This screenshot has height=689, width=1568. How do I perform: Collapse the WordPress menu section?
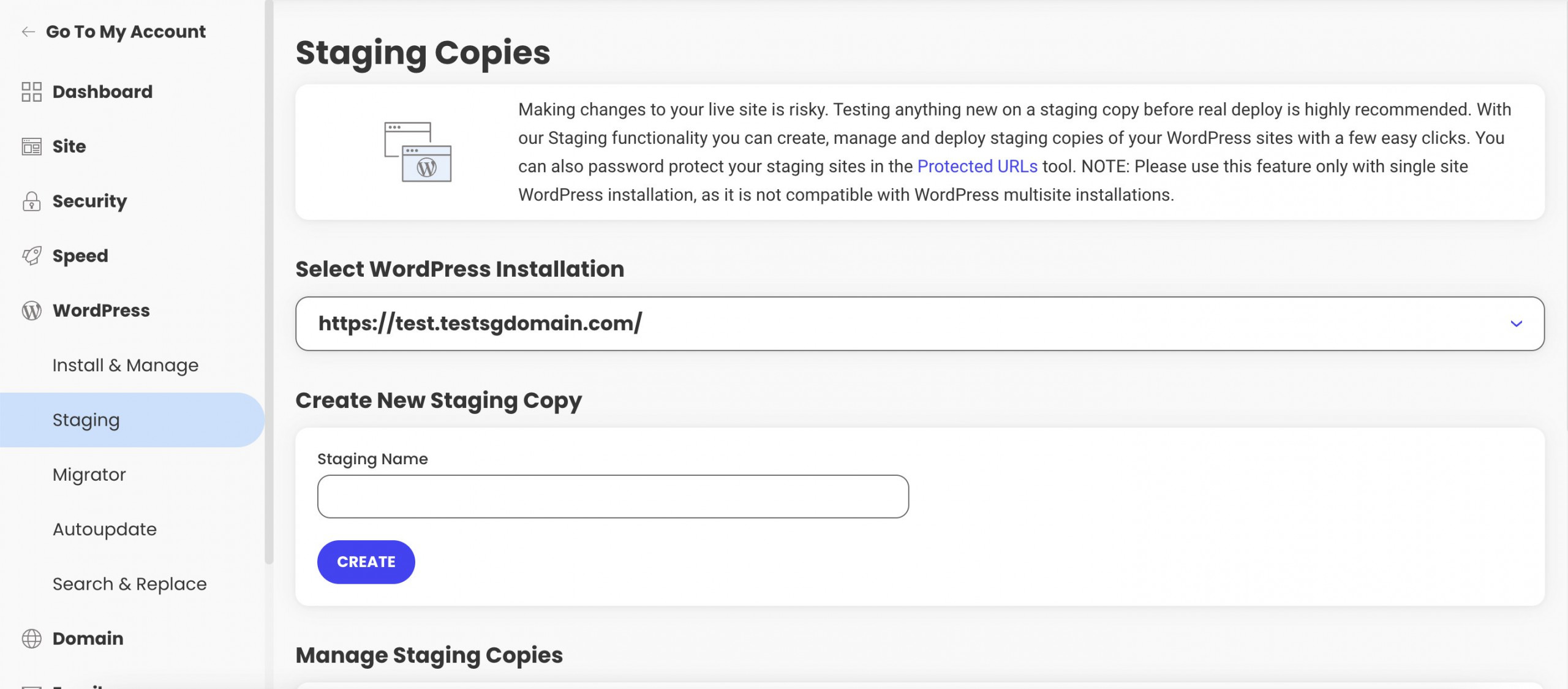point(101,311)
